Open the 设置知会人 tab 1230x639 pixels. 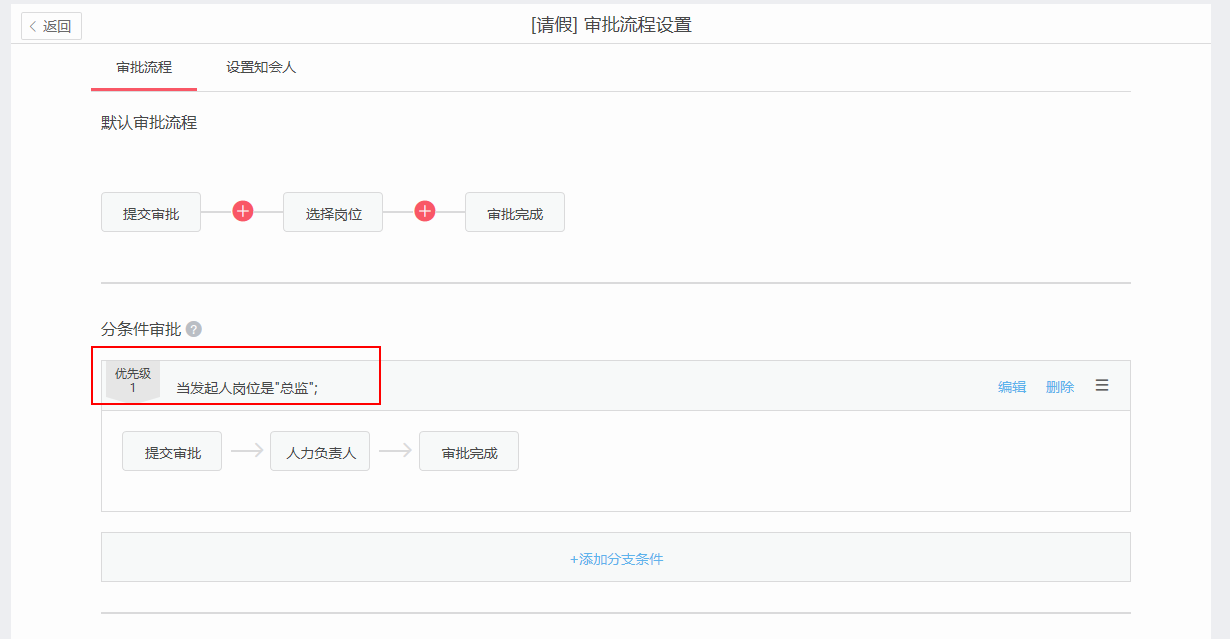[x=261, y=68]
